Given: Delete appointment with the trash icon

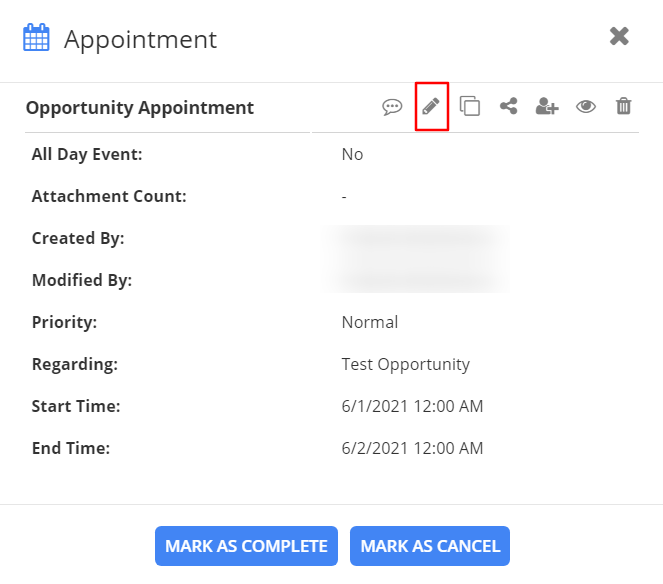Looking at the screenshot, I should (x=623, y=106).
